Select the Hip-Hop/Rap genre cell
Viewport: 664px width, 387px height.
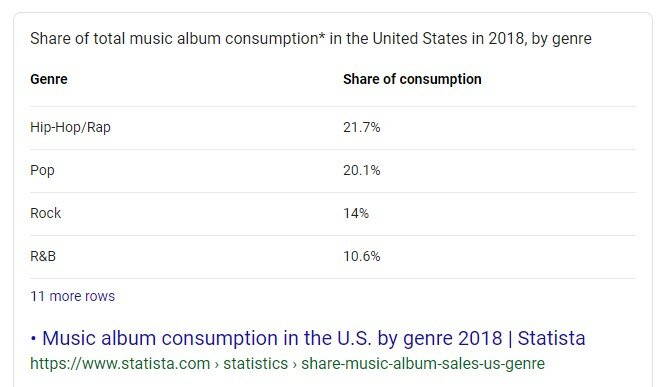70,127
